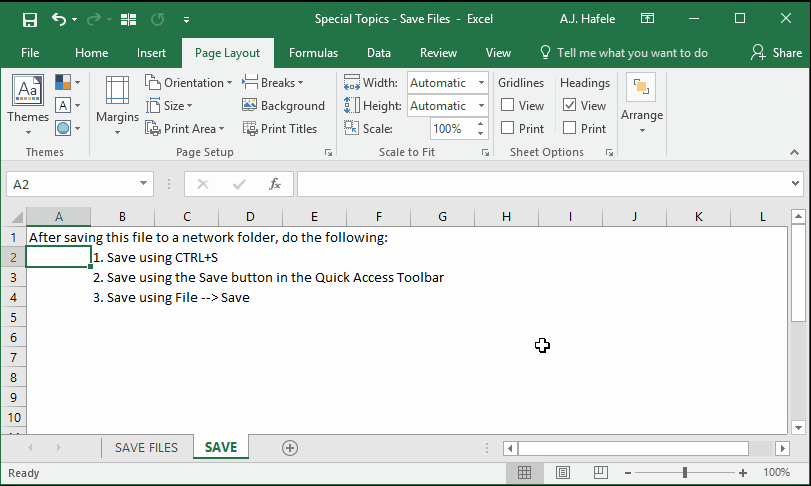Open the Breaks menu
811x486 pixels.
click(273, 83)
